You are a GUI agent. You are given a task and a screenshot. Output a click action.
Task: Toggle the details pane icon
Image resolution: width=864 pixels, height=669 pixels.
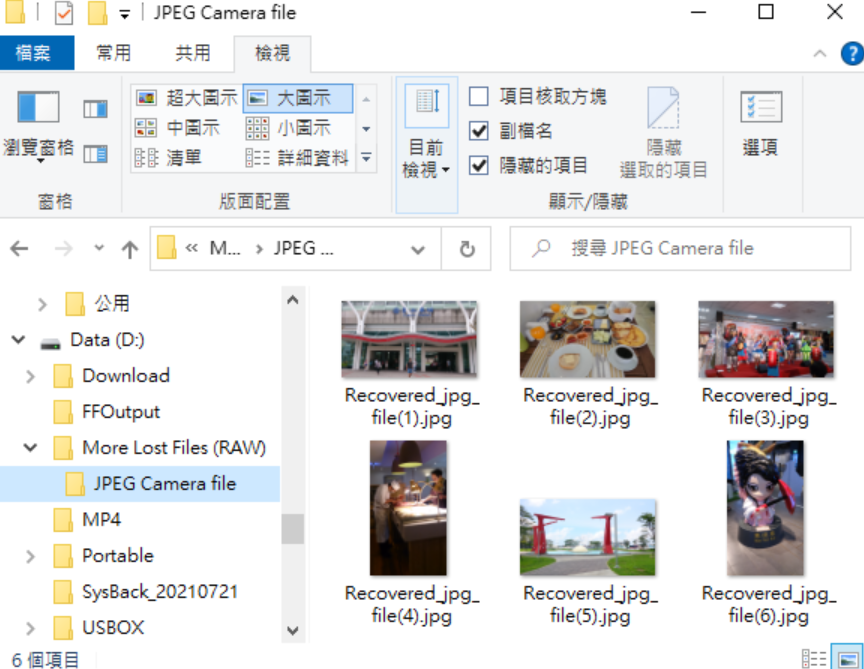click(x=95, y=154)
